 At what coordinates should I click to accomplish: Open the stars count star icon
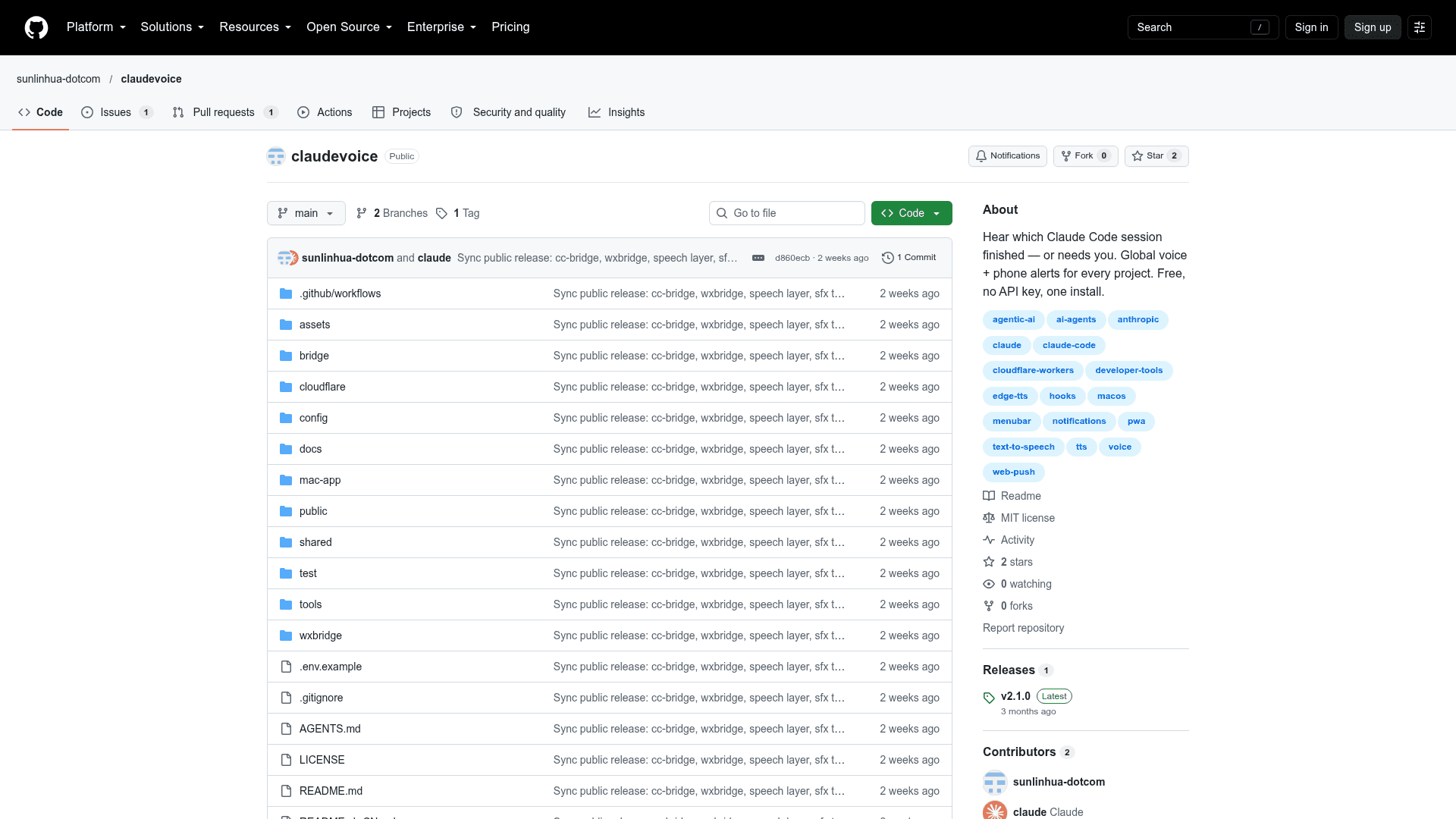(989, 562)
